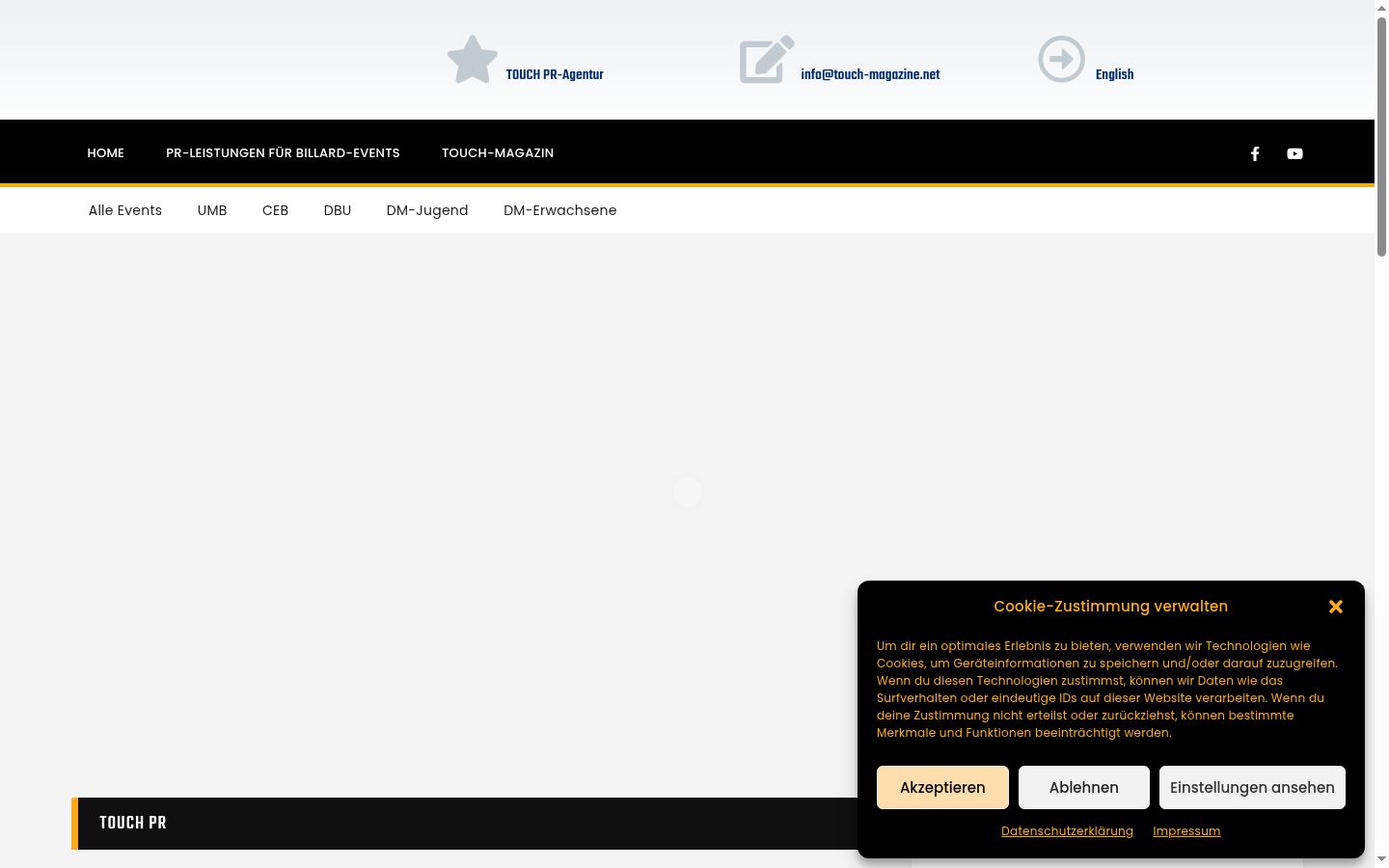Close the cookie consent dialog
The height and width of the screenshot is (868, 1389).
[x=1336, y=607]
